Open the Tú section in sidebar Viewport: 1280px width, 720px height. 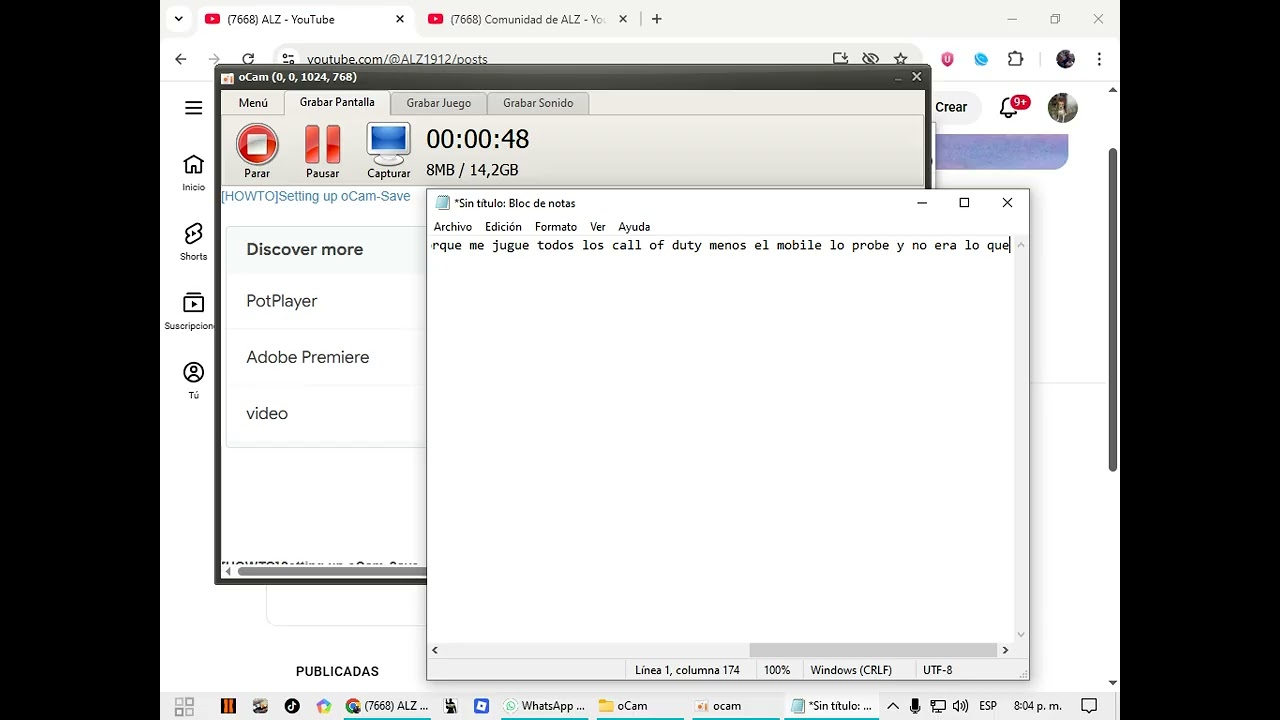(193, 380)
